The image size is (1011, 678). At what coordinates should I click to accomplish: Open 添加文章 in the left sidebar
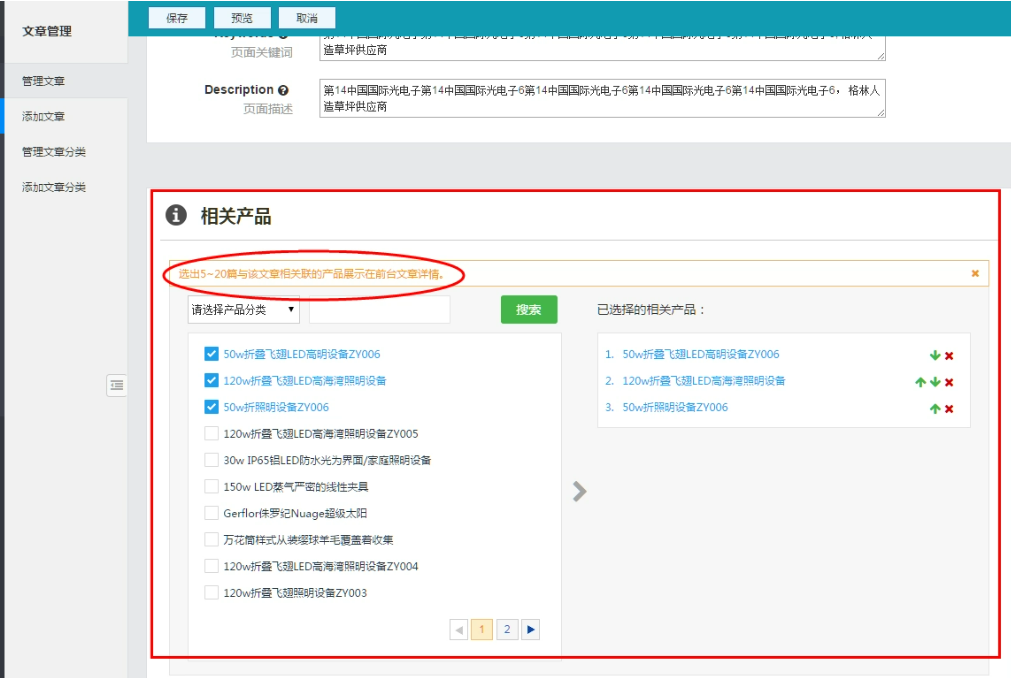tap(44, 116)
